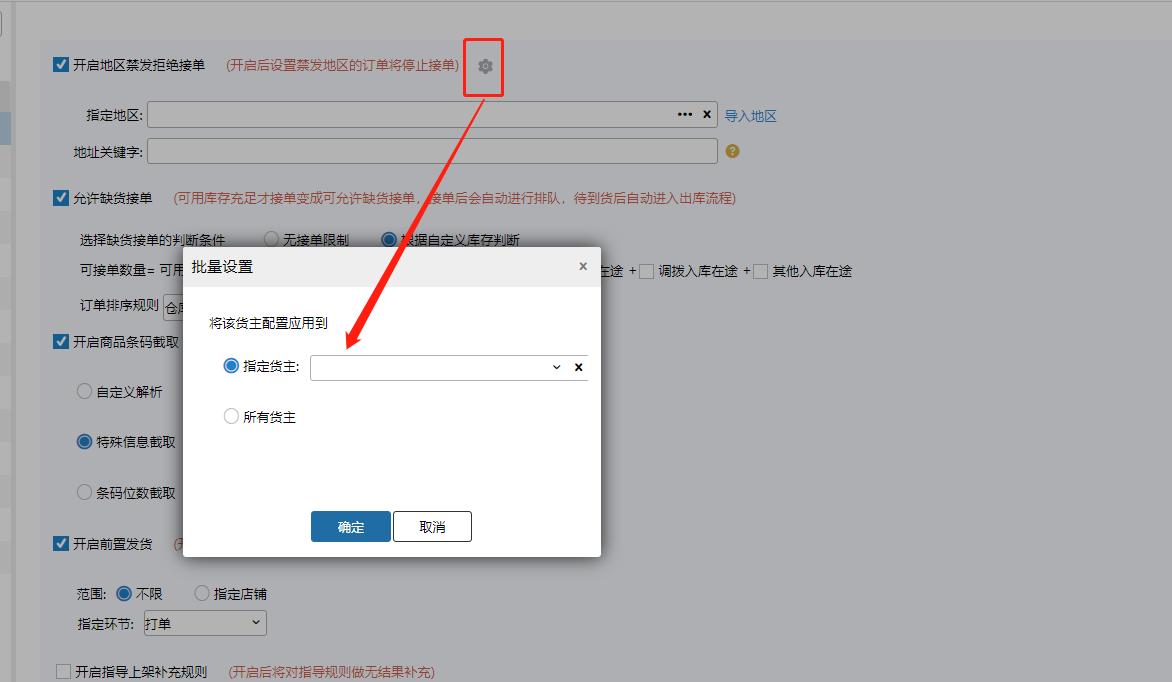Clear the 指定货主 selection with the X
Screen dimensions: 1172x682
pos(578,366)
